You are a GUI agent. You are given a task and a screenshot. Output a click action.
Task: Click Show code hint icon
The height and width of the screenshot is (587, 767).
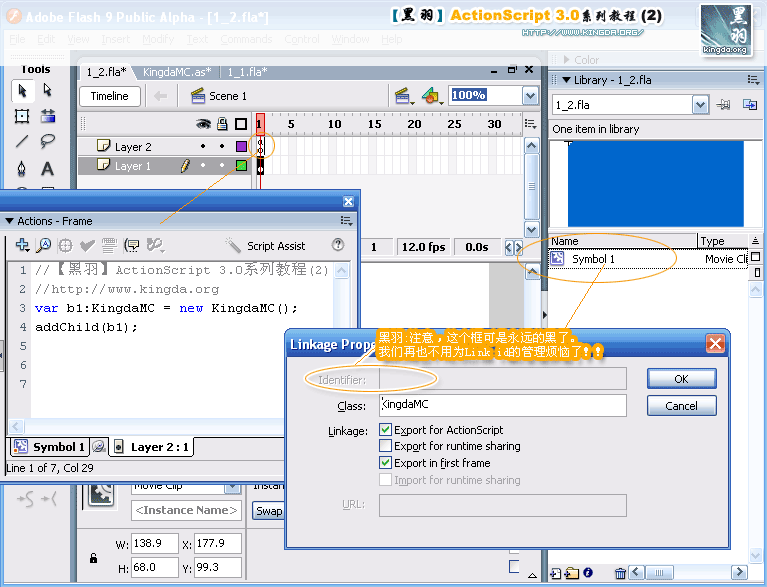(x=132, y=246)
